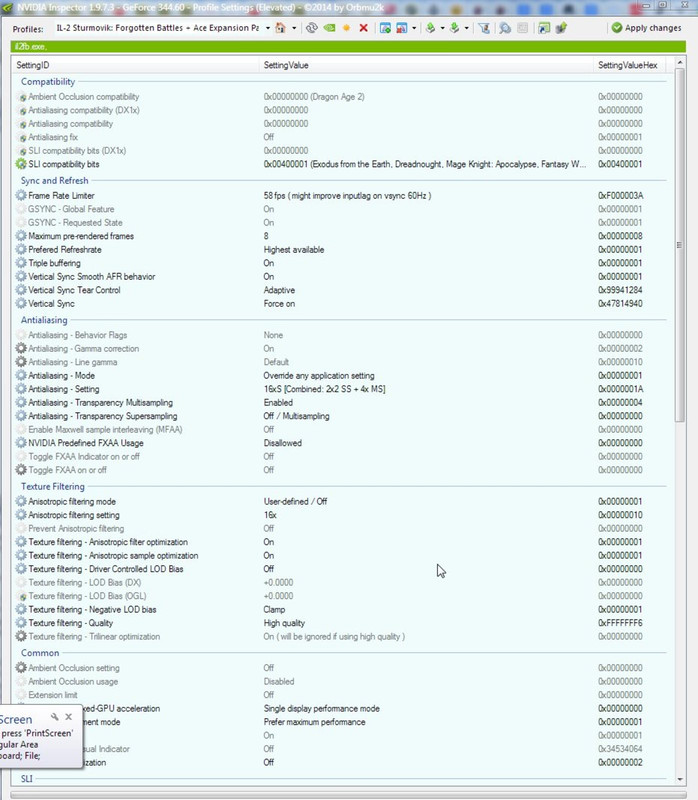Click the Antialiasing - Transparency Supersampling row
The image size is (698, 800).
(x=341, y=416)
